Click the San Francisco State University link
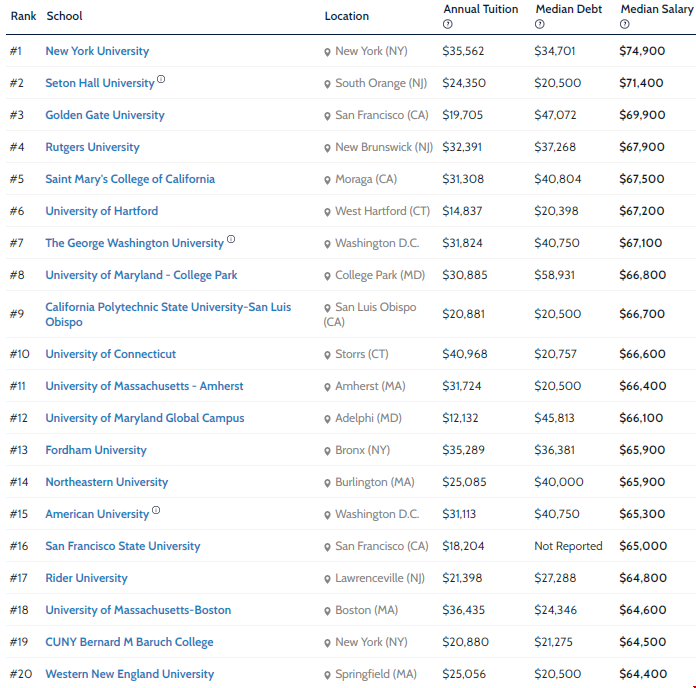This screenshot has width=696, height=688. pos(122,546)
